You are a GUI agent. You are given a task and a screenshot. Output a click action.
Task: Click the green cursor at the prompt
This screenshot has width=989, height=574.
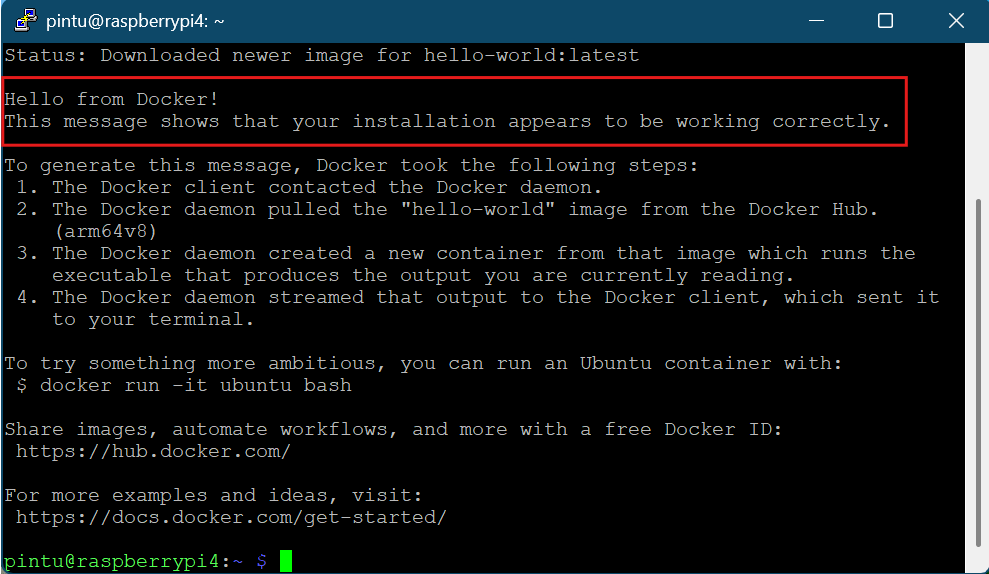pos(286,561)
